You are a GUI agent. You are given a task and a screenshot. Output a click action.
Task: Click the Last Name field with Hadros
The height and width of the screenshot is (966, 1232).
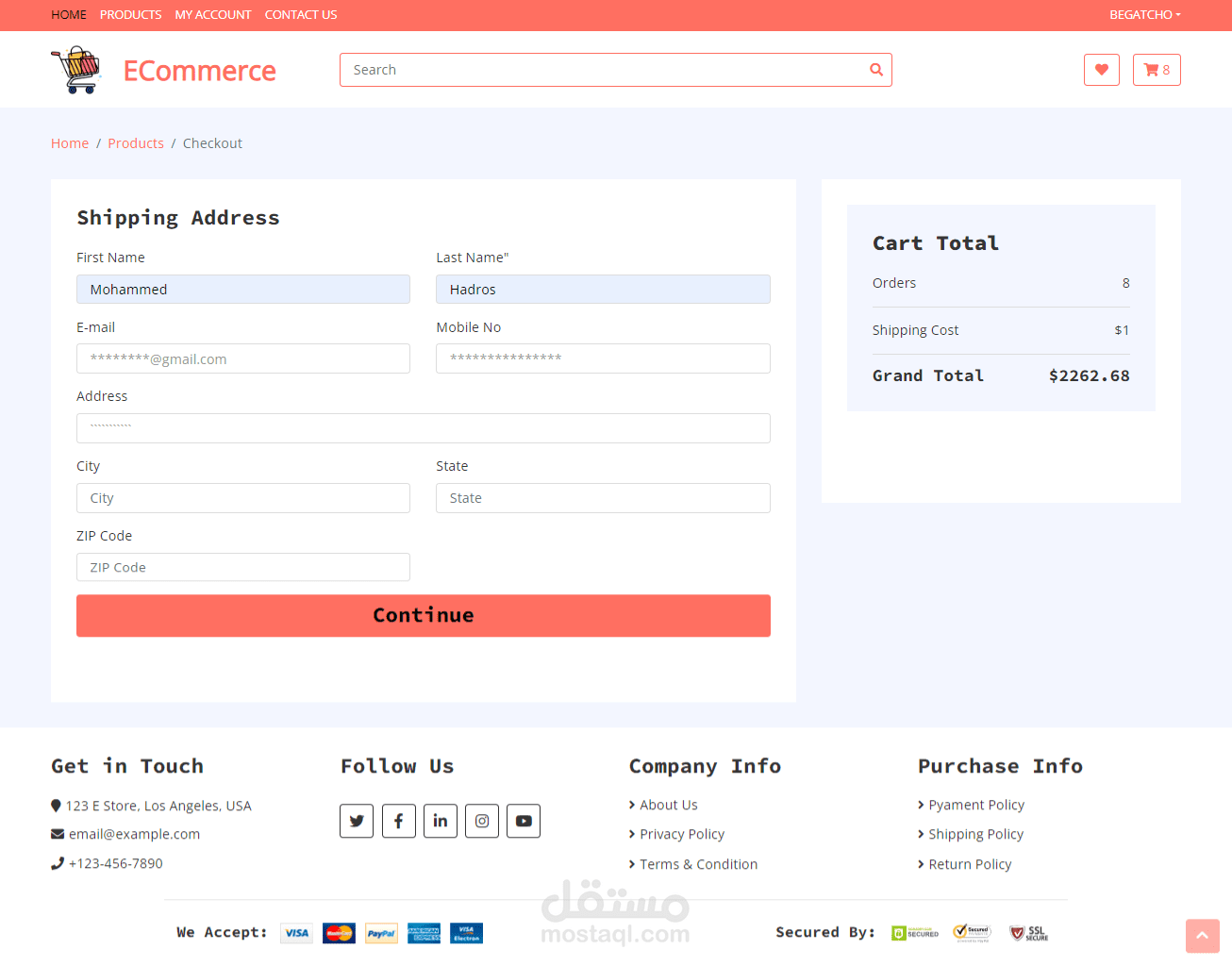point(603,290)
